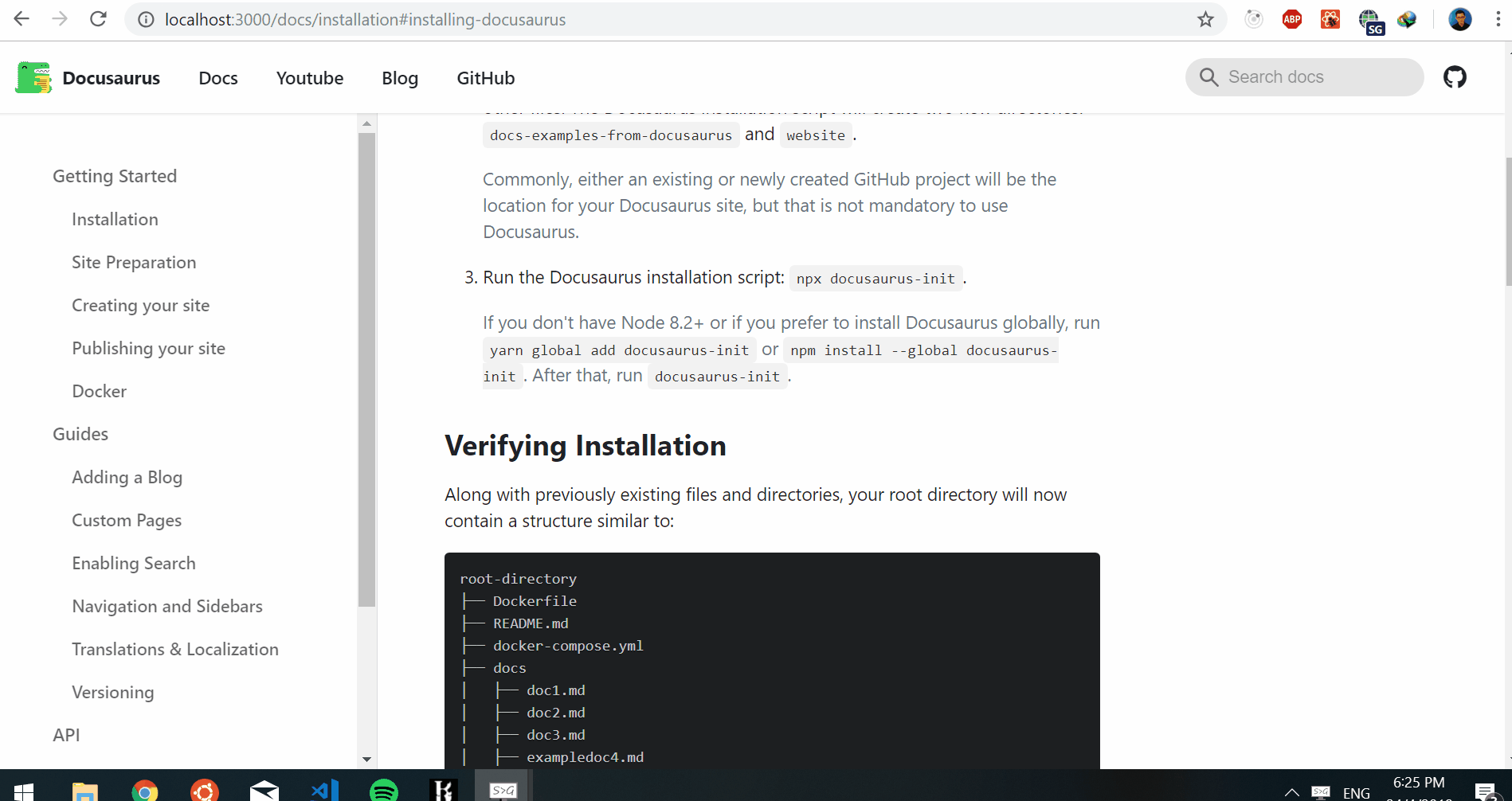Click the tray keyboard icon
The image size is (1512, 801).
[x=1321, y=792]
